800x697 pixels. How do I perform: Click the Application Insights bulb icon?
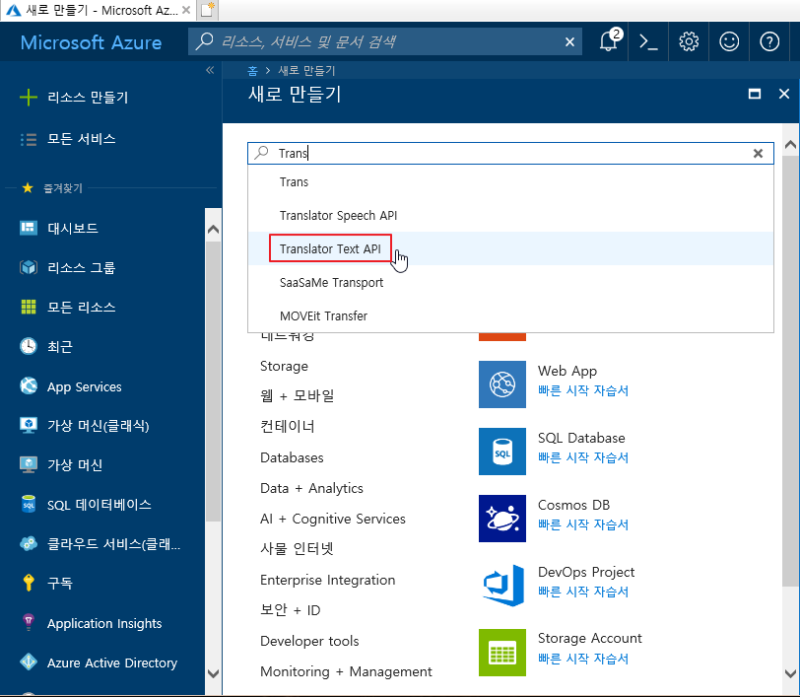pyautogui.click(x=29, y=622)
